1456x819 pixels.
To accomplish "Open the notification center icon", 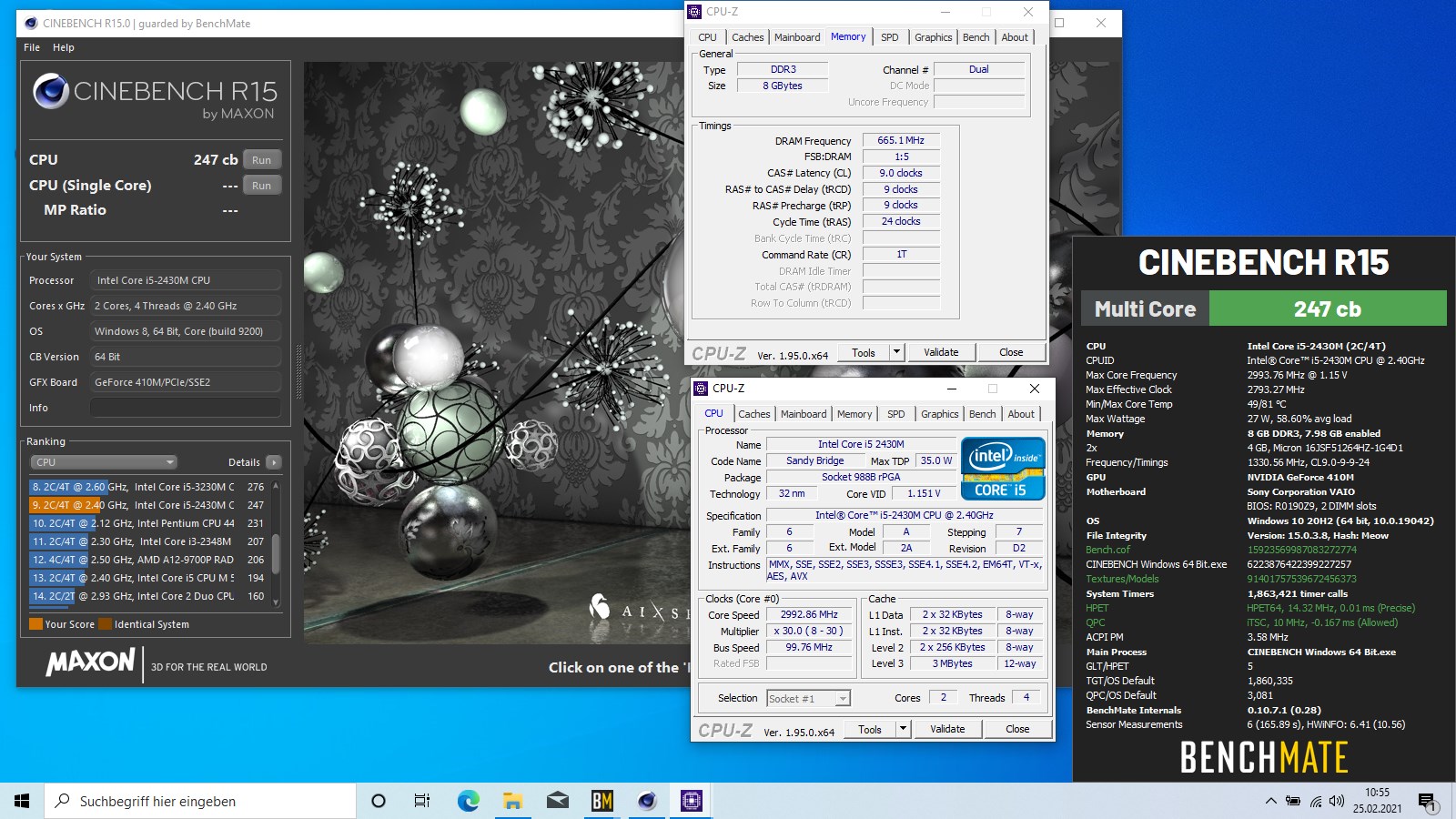I will (x=1427, y=802).
